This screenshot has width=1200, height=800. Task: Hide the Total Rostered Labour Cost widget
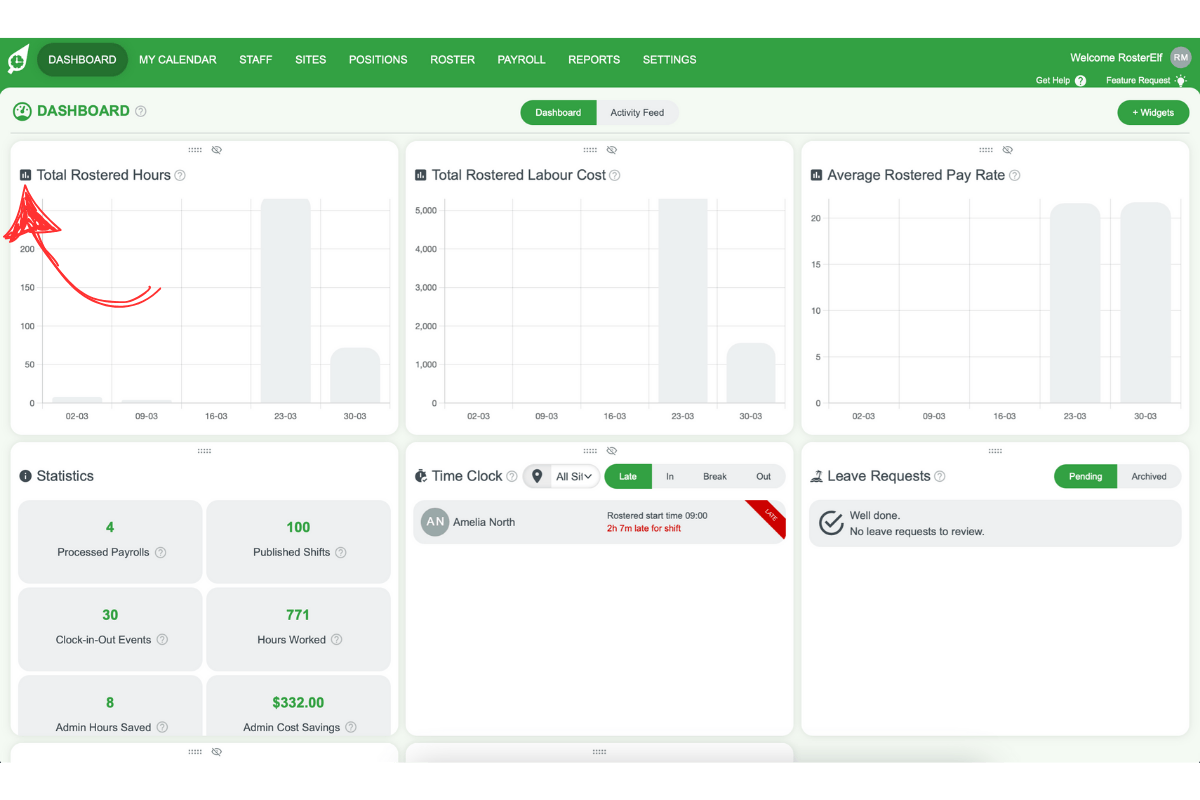[x=612, y=150]
